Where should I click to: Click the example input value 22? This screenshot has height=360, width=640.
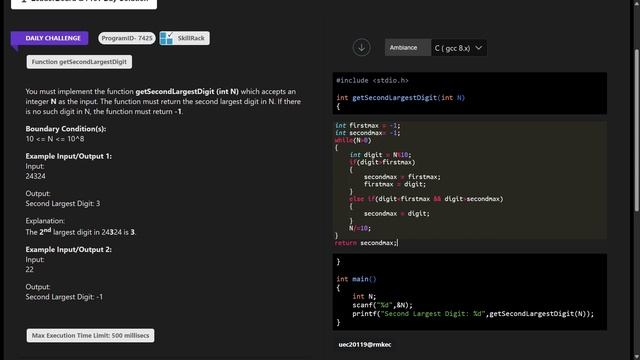click(29, 270)
